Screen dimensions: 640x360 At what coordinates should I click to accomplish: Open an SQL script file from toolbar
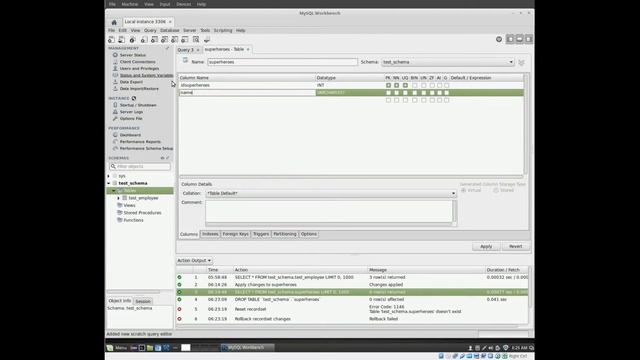[122, 40]
